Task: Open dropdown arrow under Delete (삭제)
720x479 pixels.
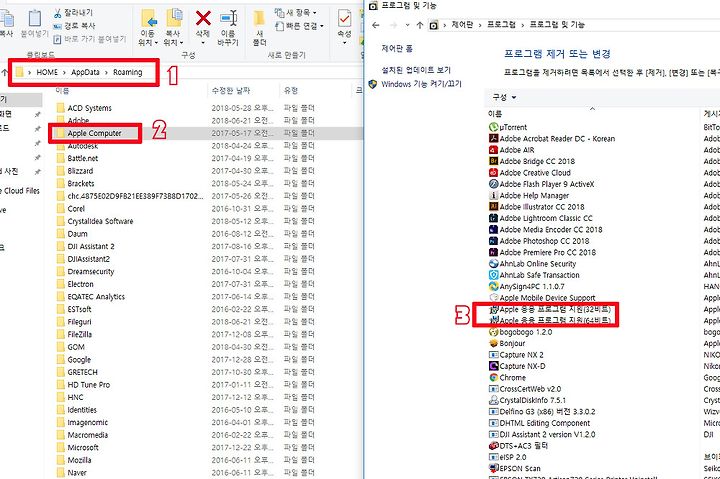Action: (203, 43)
